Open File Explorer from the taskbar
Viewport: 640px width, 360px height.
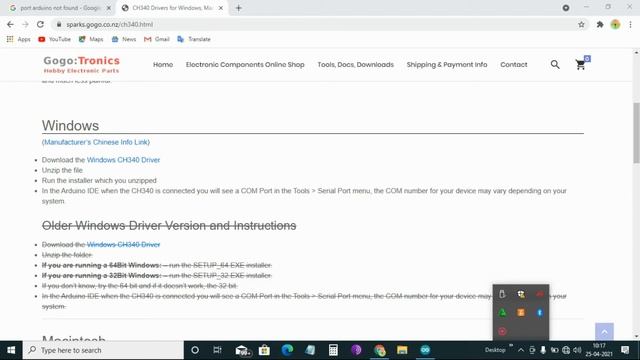click(402, 350)
